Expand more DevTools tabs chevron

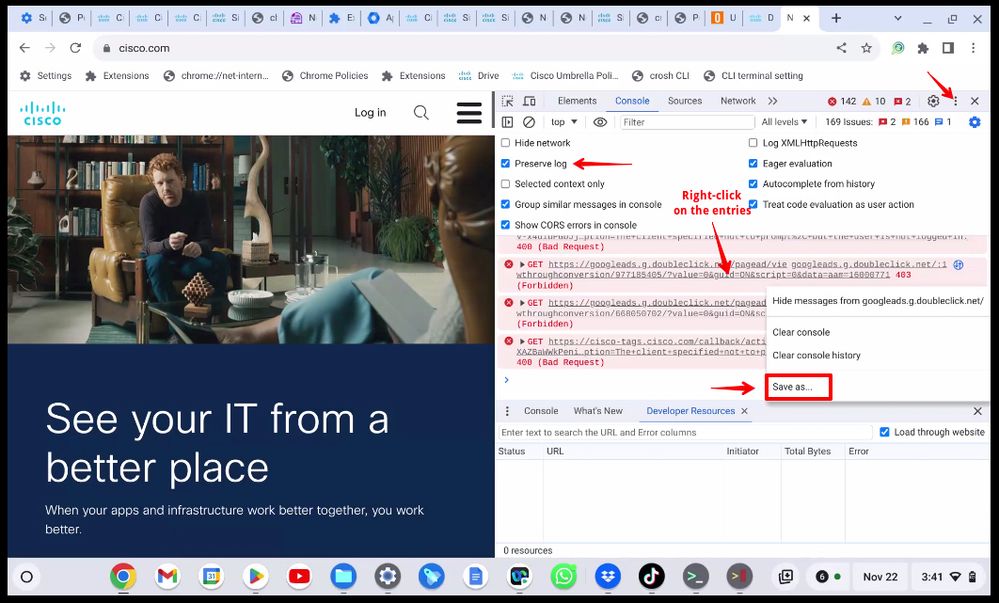(772, 101)
